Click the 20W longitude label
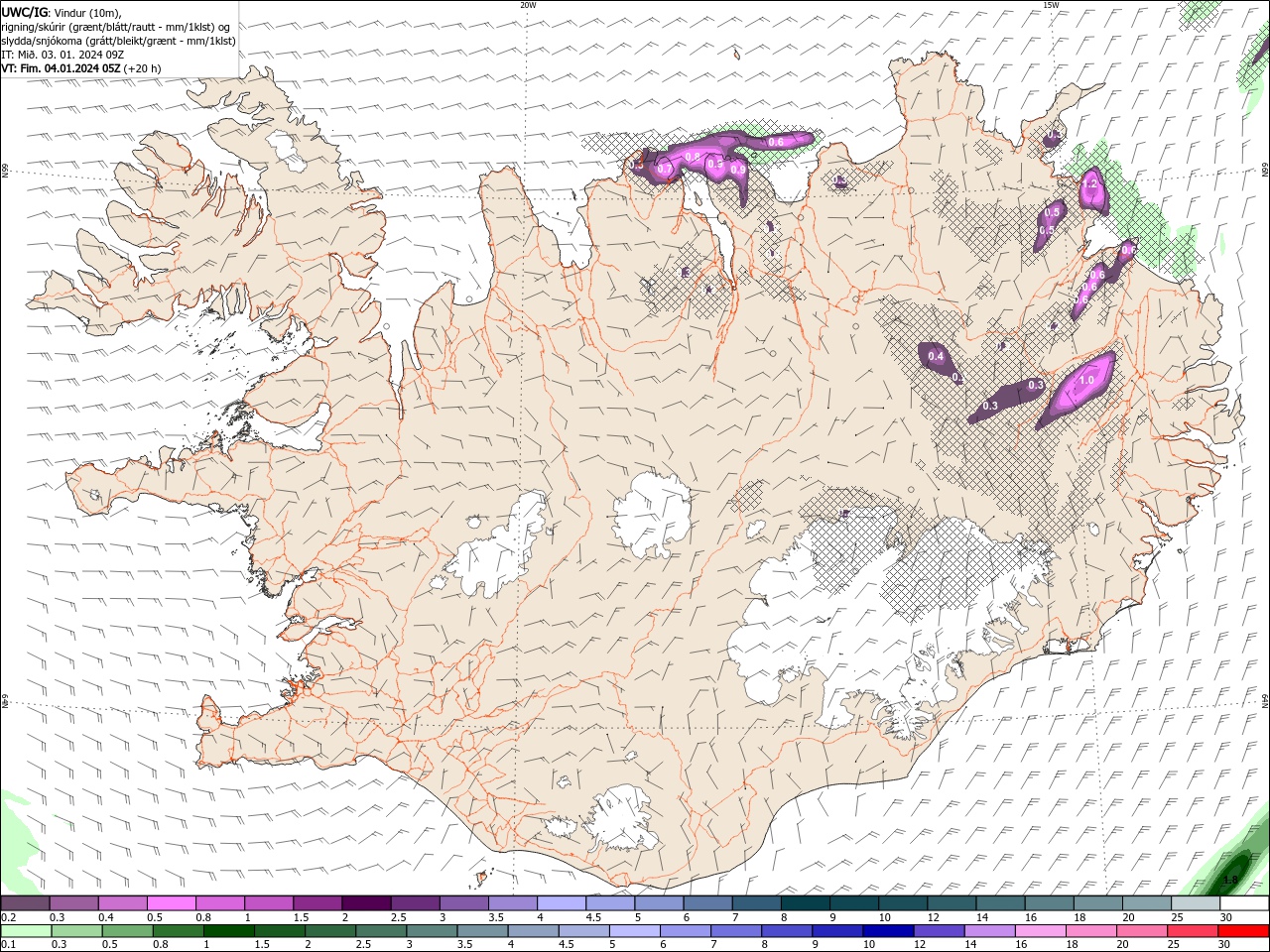Image resolution: width=1270 pixels, height=952 pixels. pos(528,5)
